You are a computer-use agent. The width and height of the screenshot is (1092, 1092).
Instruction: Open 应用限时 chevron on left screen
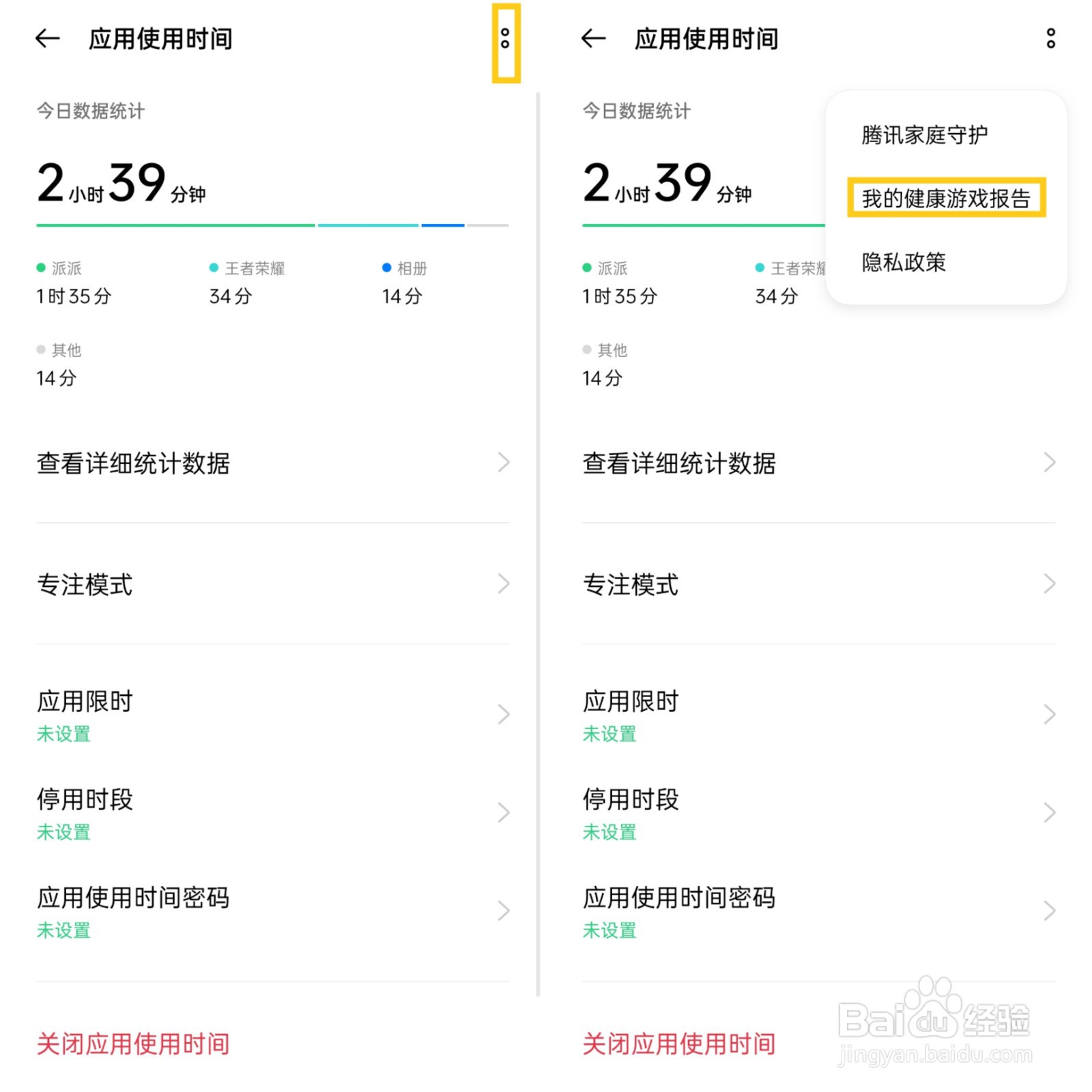(504, 715)
